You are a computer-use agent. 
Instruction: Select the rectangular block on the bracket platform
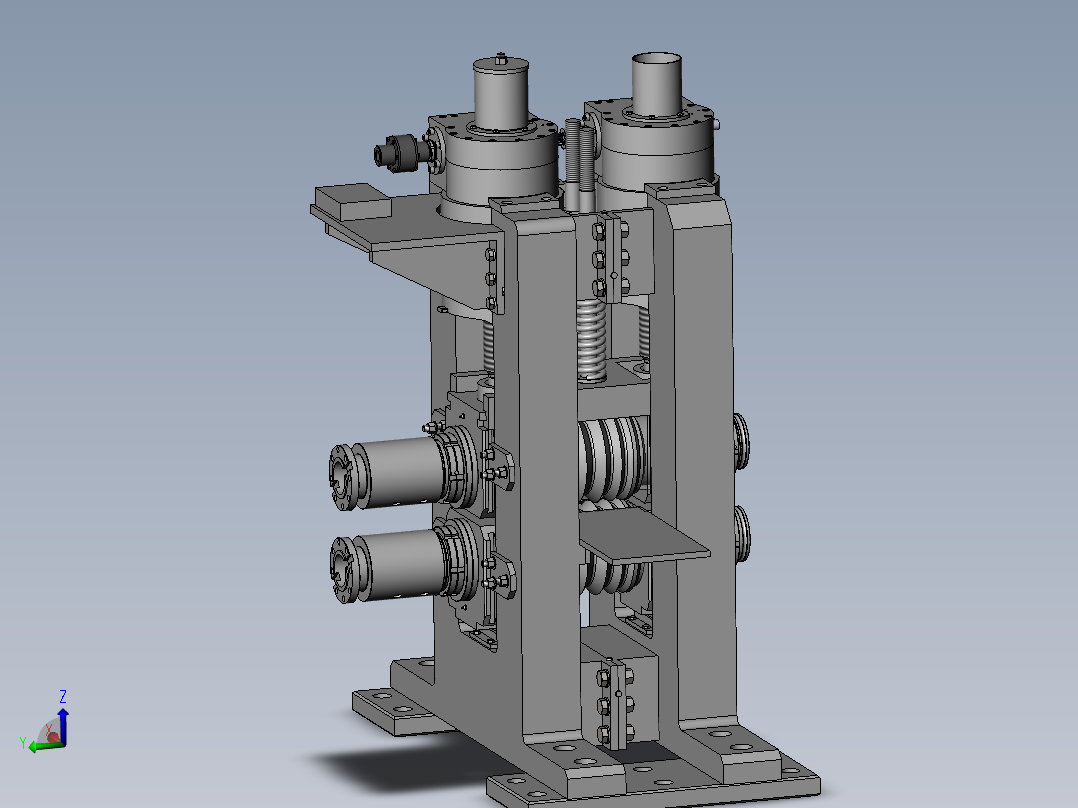[x=353, y=201]
